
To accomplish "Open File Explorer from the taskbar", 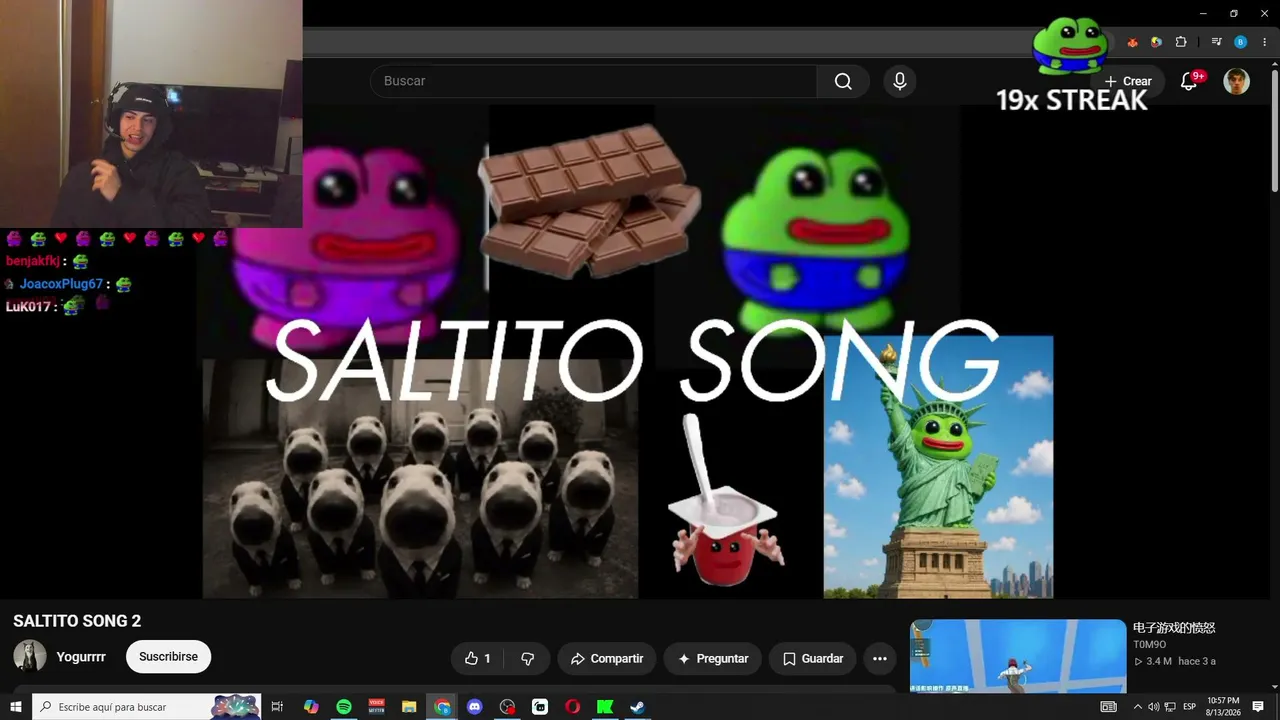I will click(409, 707).
